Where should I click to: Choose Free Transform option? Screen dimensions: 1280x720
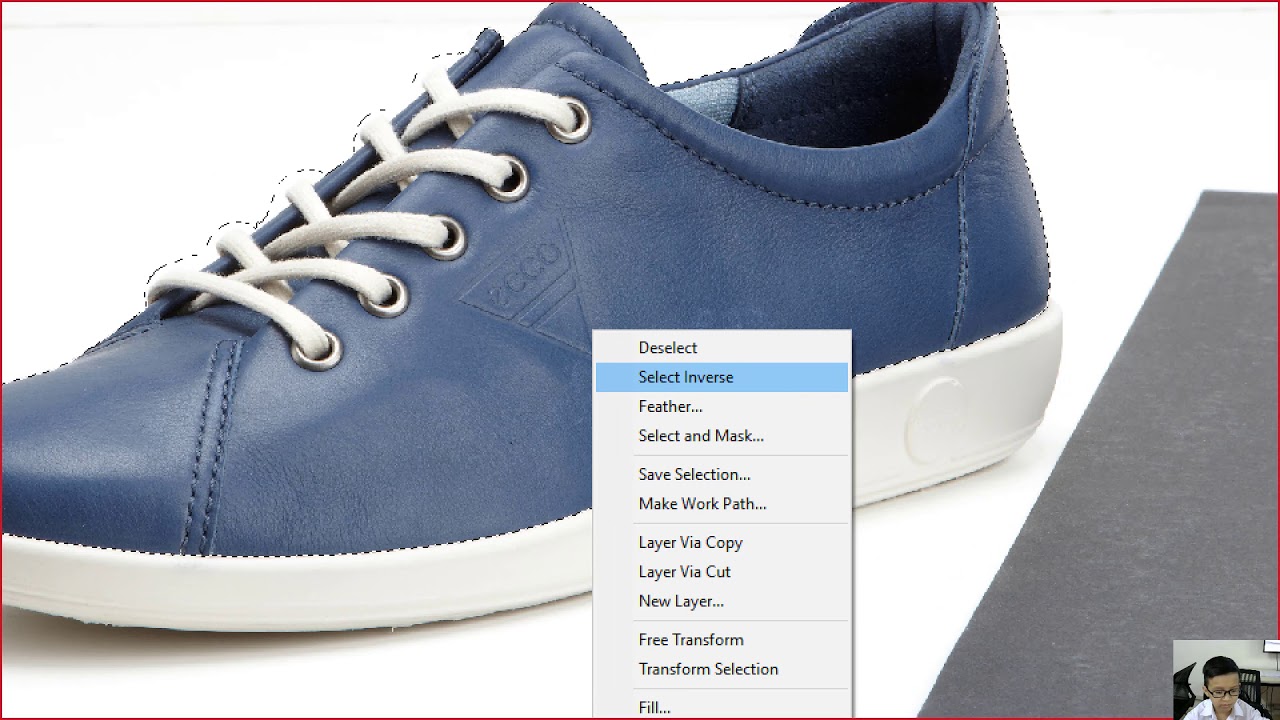pos(721,639)
